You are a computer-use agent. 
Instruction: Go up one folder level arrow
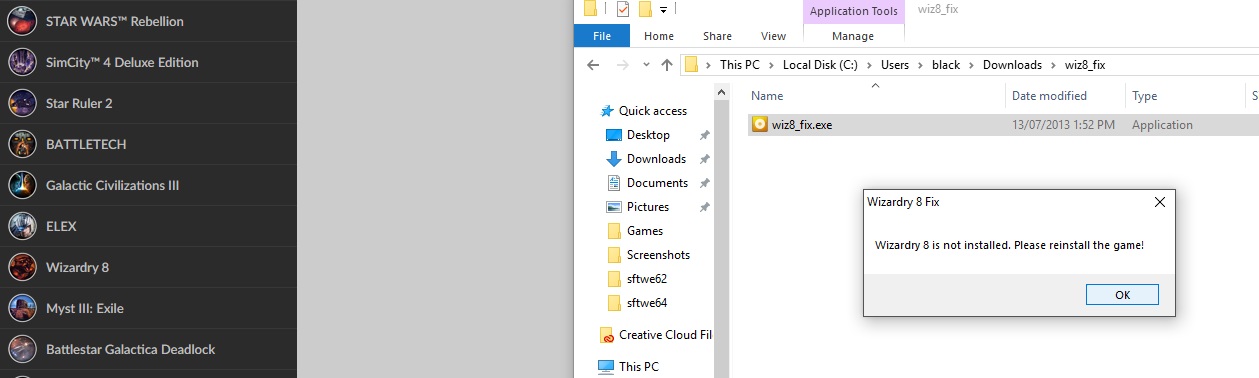tap(668, 65)
